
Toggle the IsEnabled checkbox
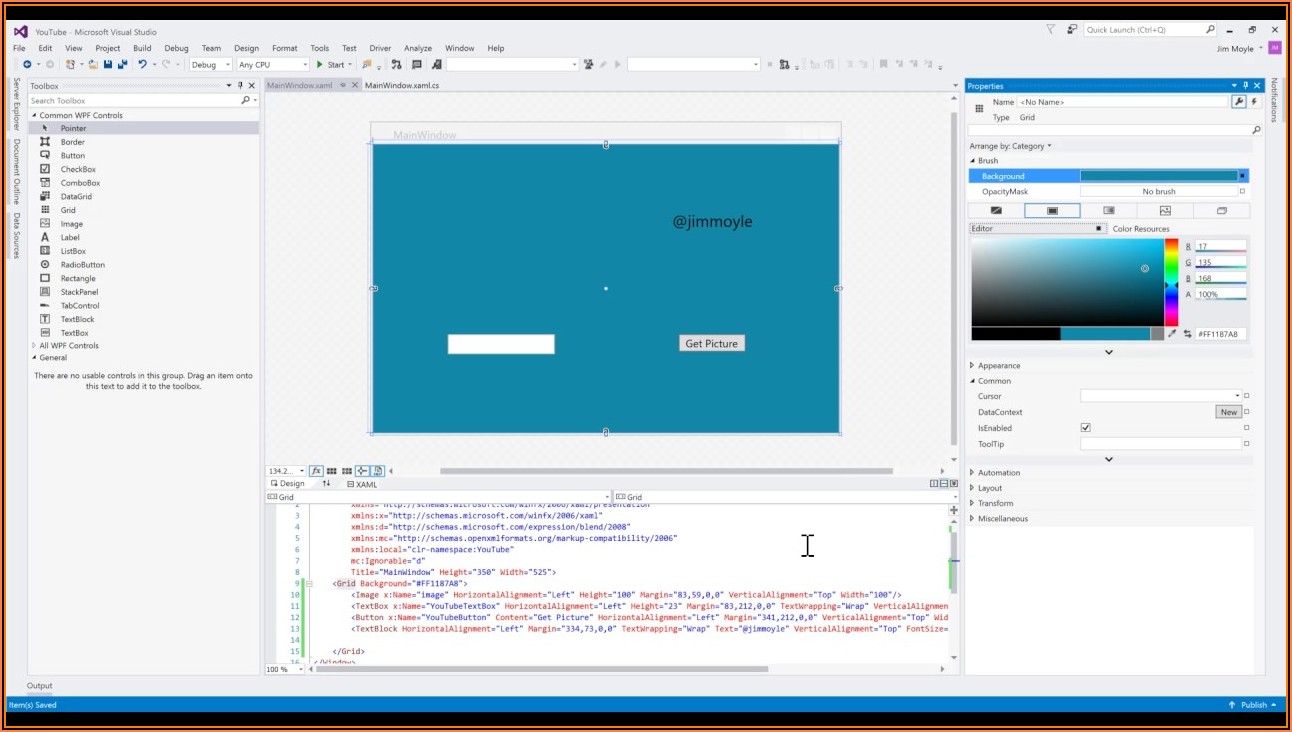(x=1086, y=428)
